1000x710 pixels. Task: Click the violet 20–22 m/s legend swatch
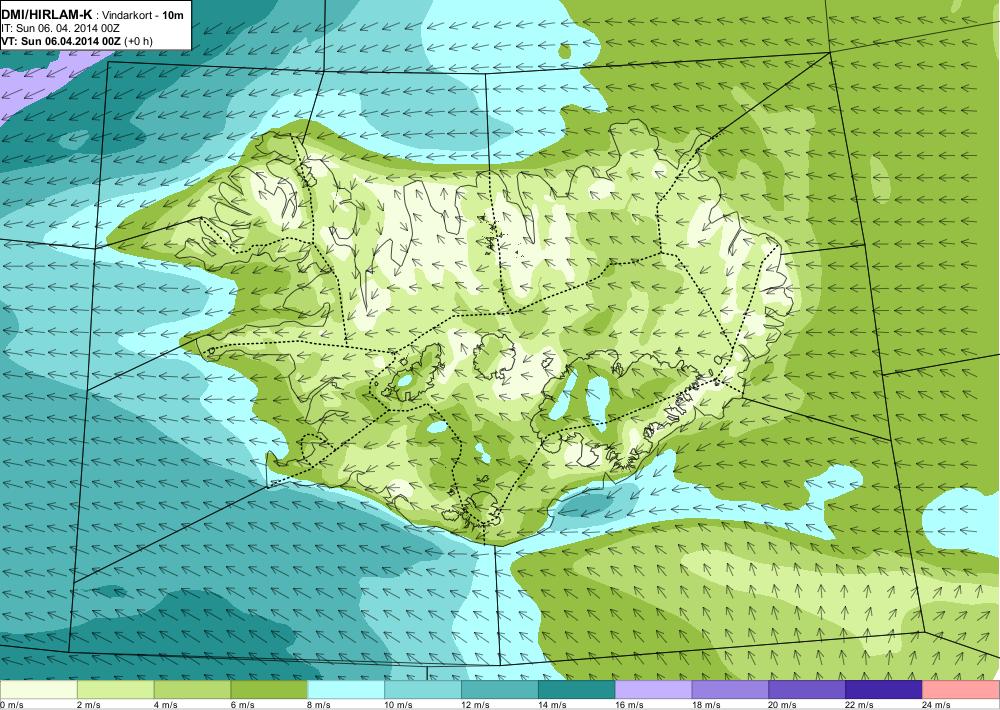pyautogui.click(x=807, y=690)
